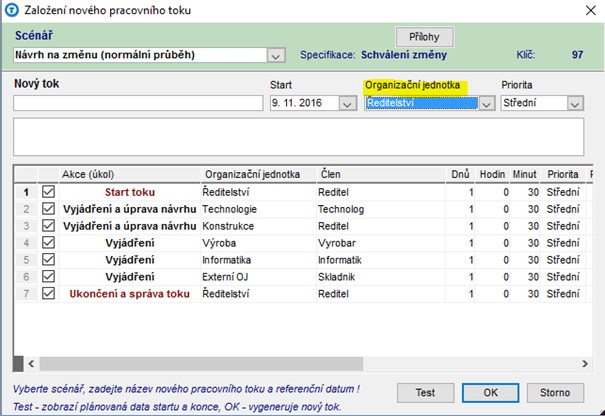Open the Priorita dropdown arrow
The height and width of the screenshot is (416, 605).
[575, 103]
